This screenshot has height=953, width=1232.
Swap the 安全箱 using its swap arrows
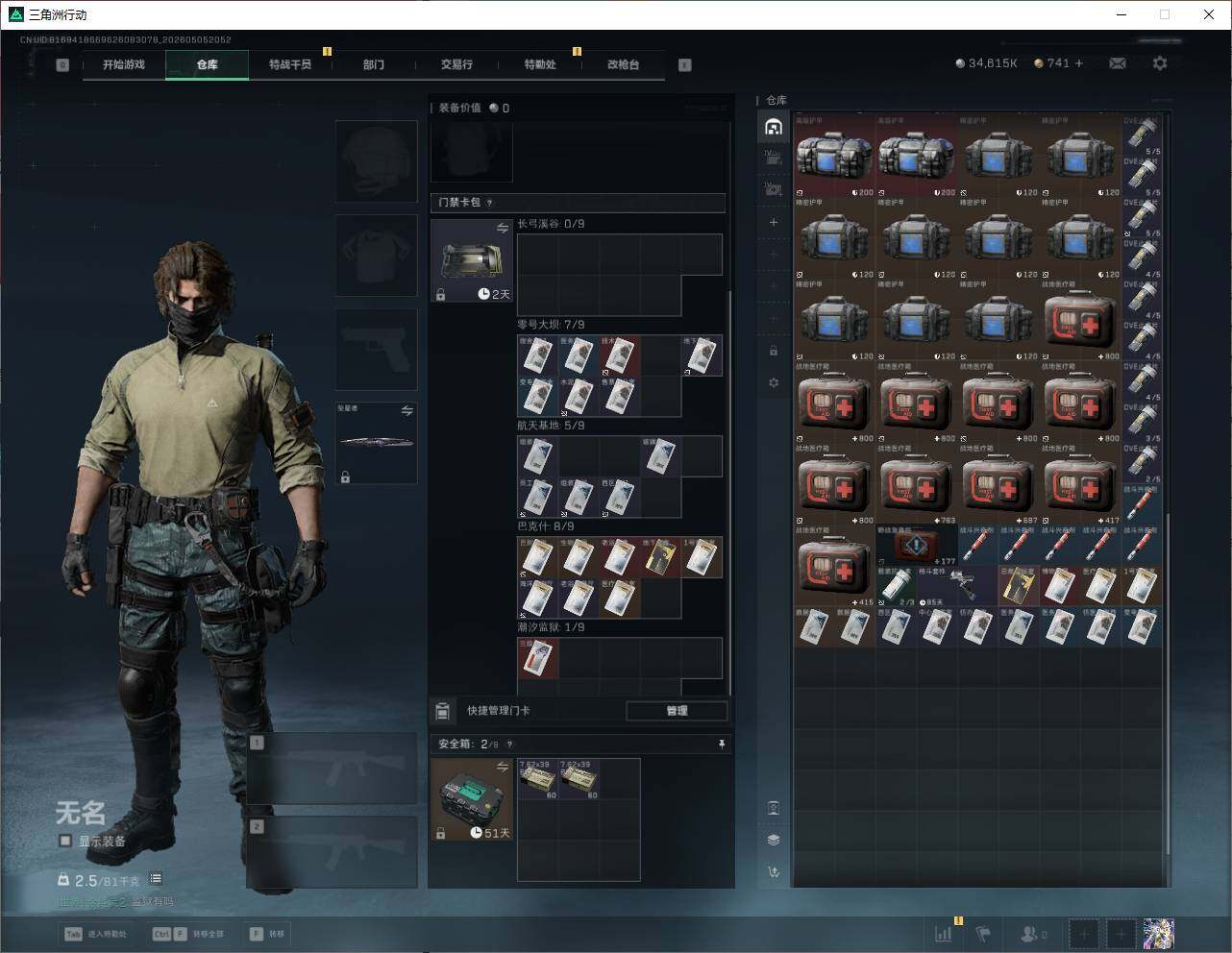pyautogui.click(x=503, y=767)
